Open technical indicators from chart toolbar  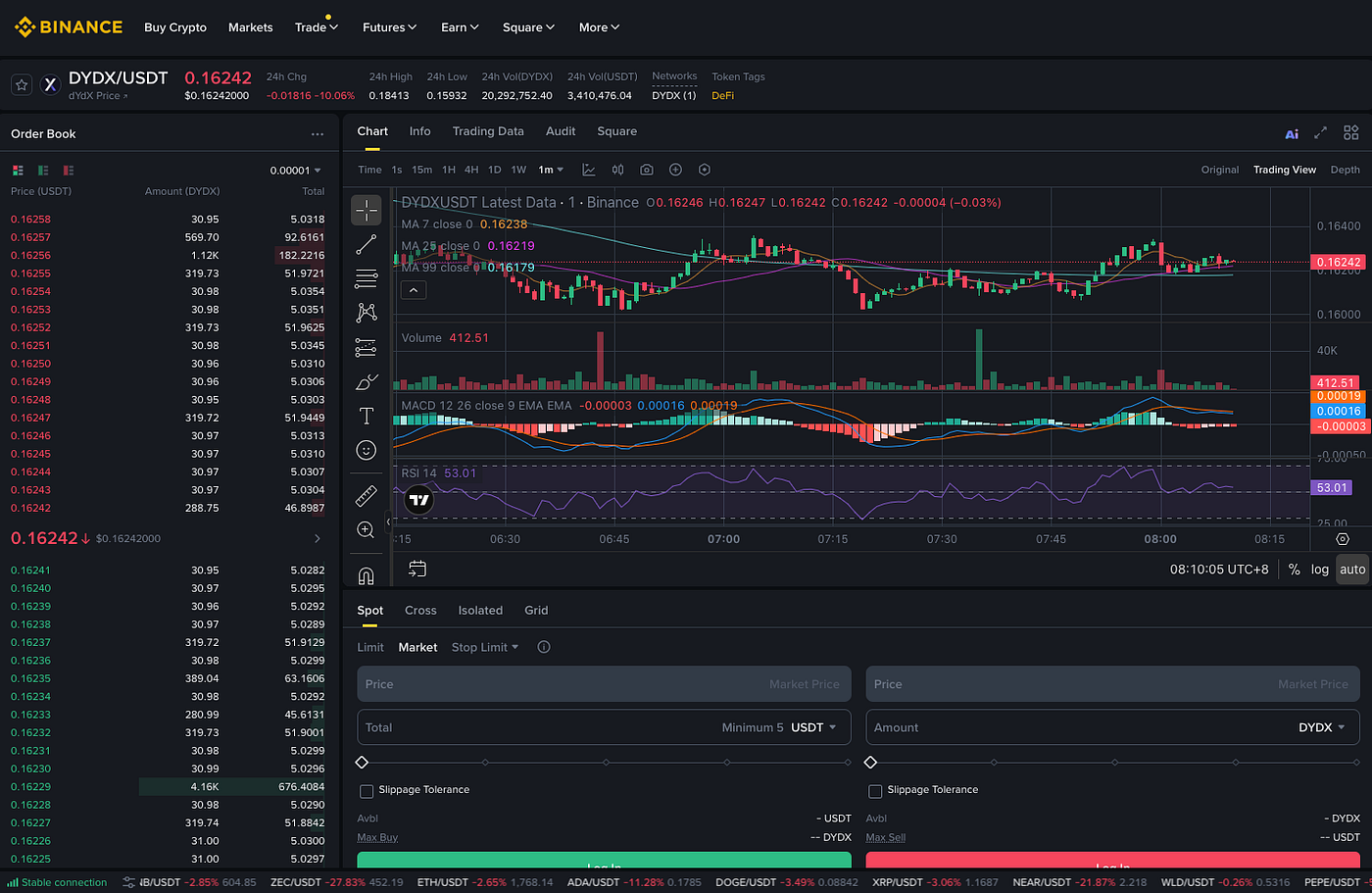[x=589, y=170]
